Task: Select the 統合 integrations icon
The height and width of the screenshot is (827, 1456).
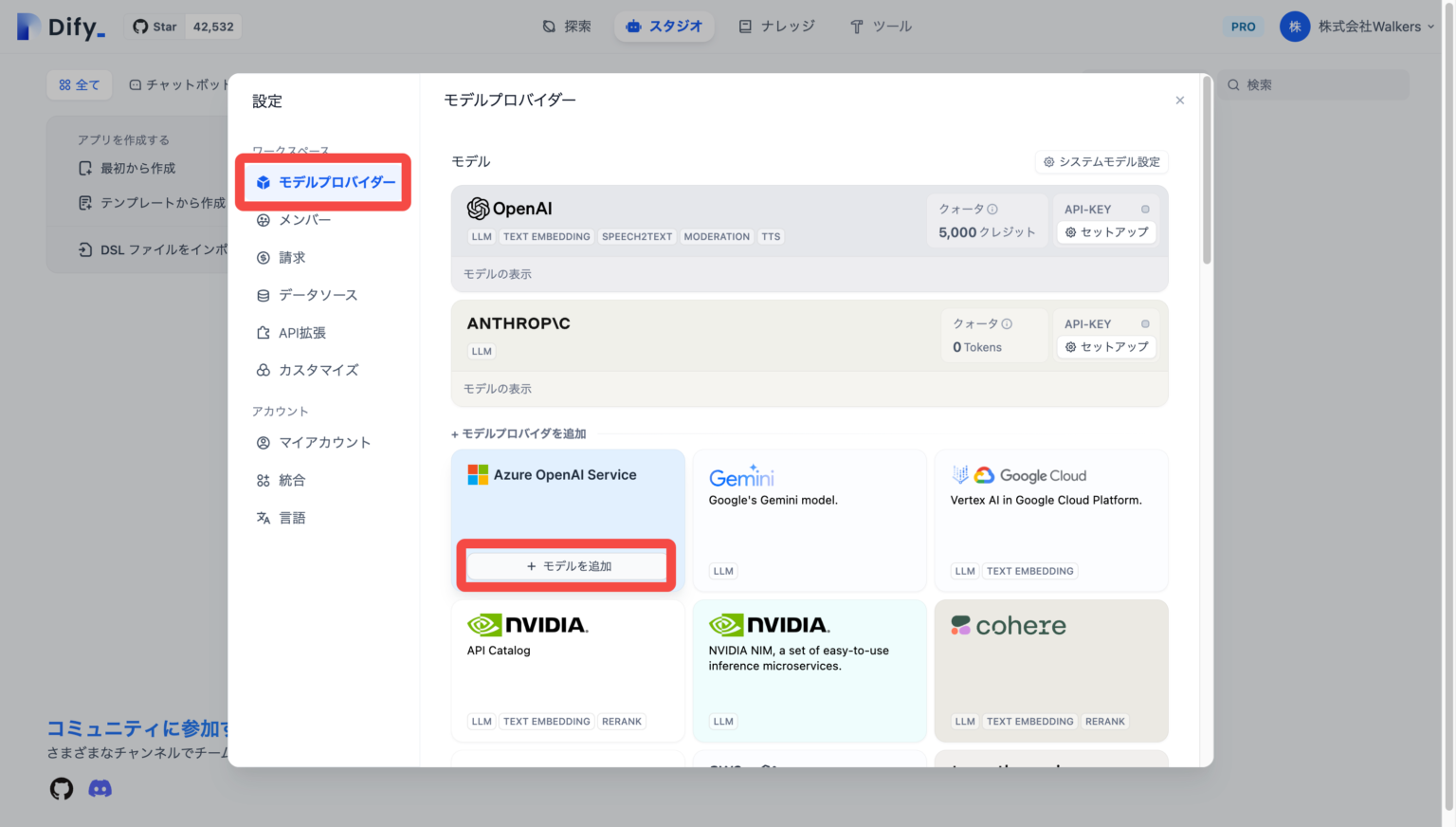Action: click(263, 480)
